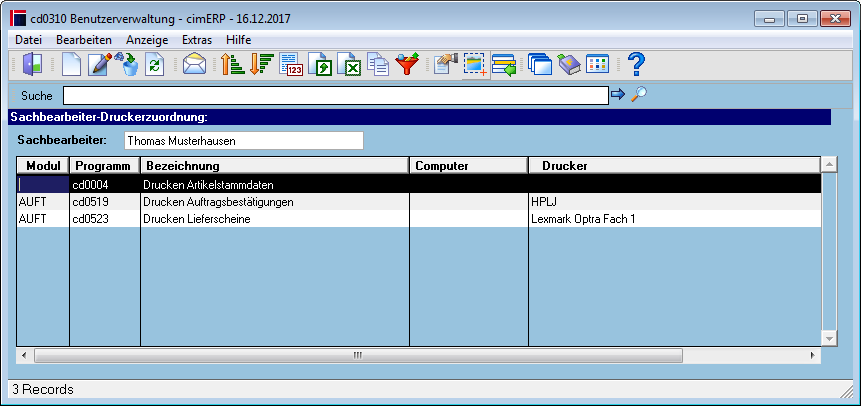Click inside the Suche input field
This screenshot has height=406, width=861.
point(336,95)
